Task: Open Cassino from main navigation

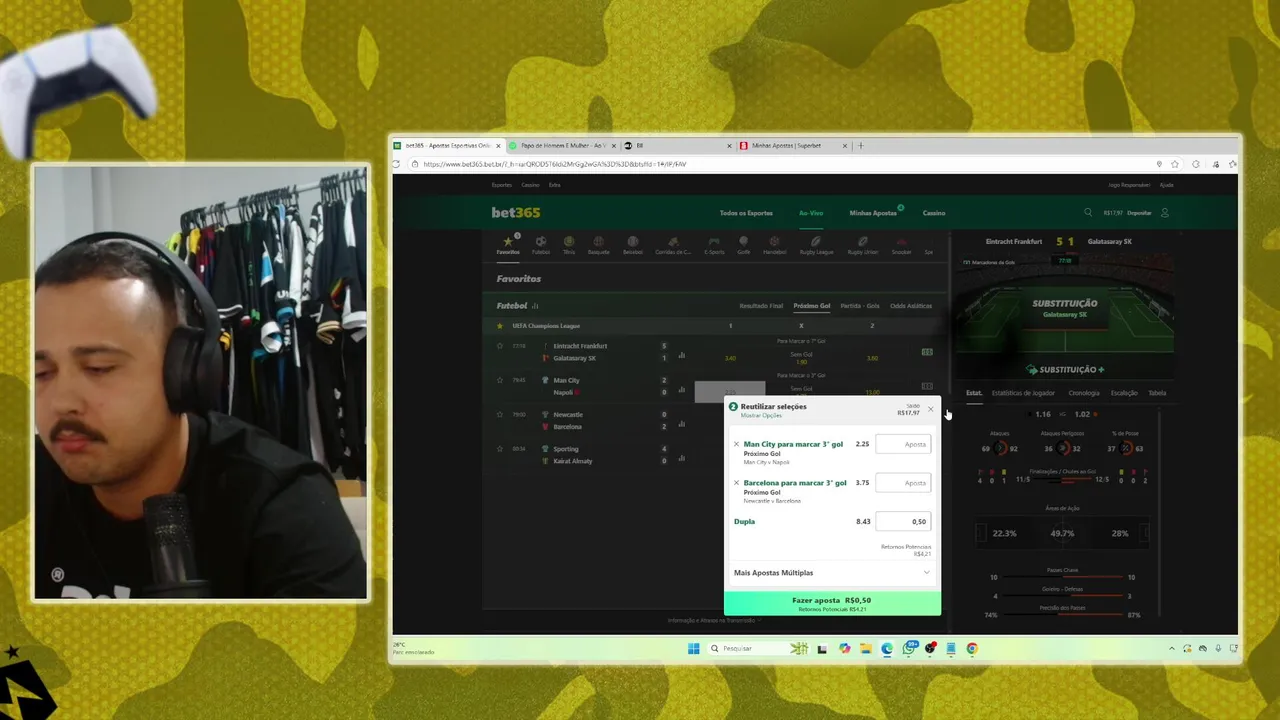Action: coord(934,213)
